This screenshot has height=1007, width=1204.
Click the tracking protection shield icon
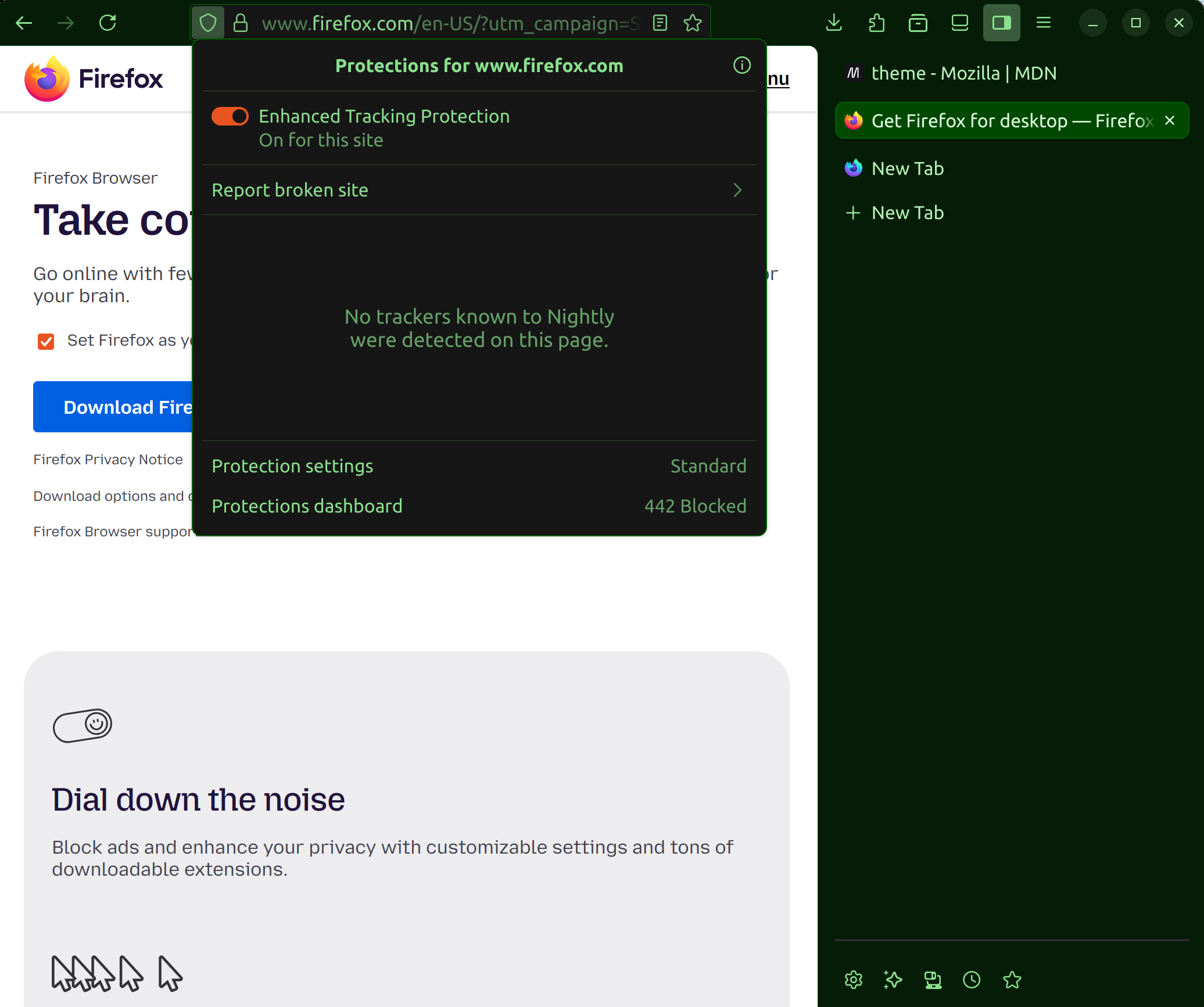pyautogui.click(x=208, y=23)
